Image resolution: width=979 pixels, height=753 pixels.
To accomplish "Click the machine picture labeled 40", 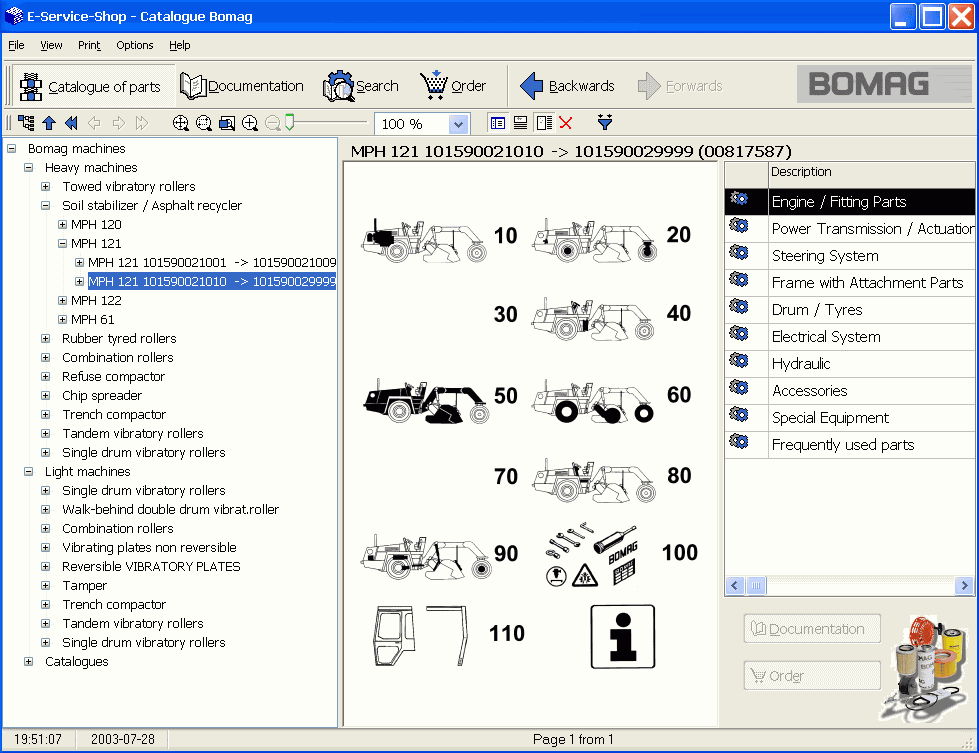I will (593, 318).
